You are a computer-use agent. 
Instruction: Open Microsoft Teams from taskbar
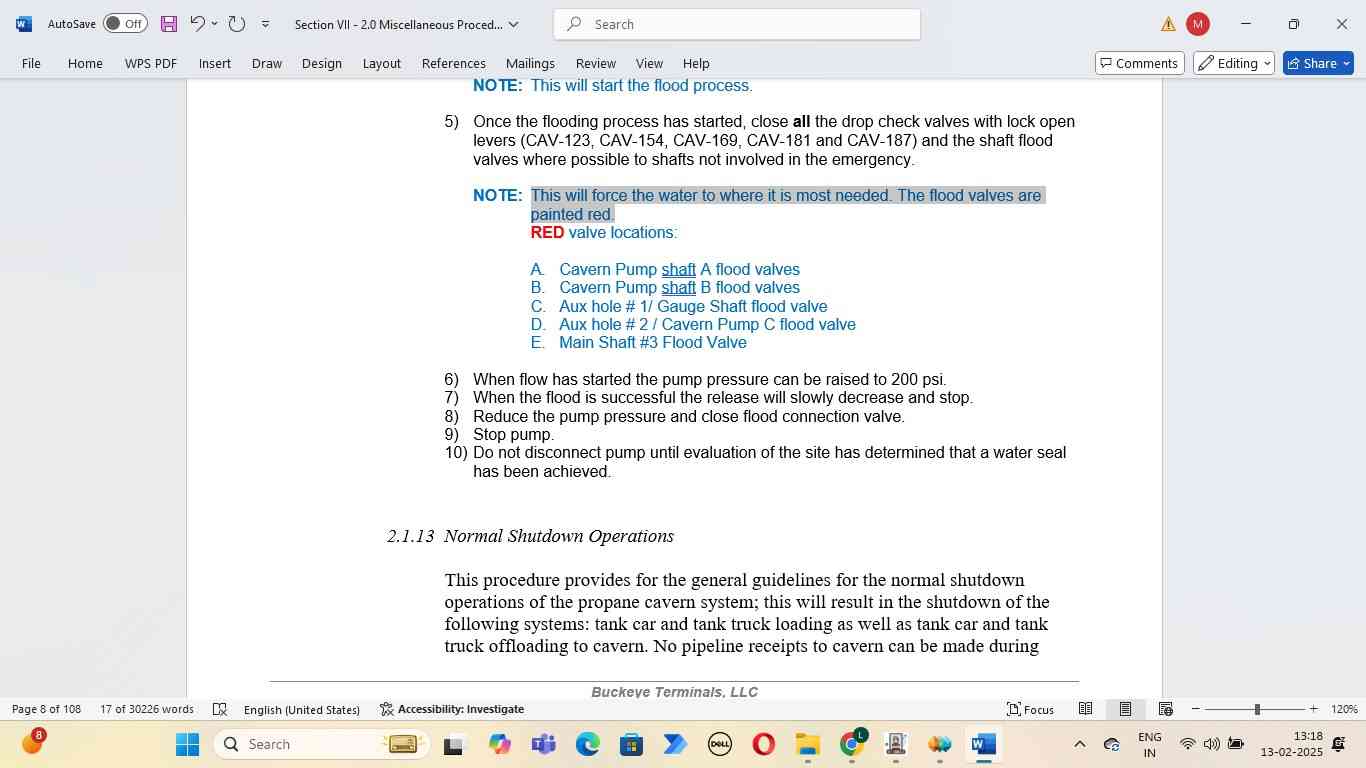pyautogui.click(x=543, y=744)
